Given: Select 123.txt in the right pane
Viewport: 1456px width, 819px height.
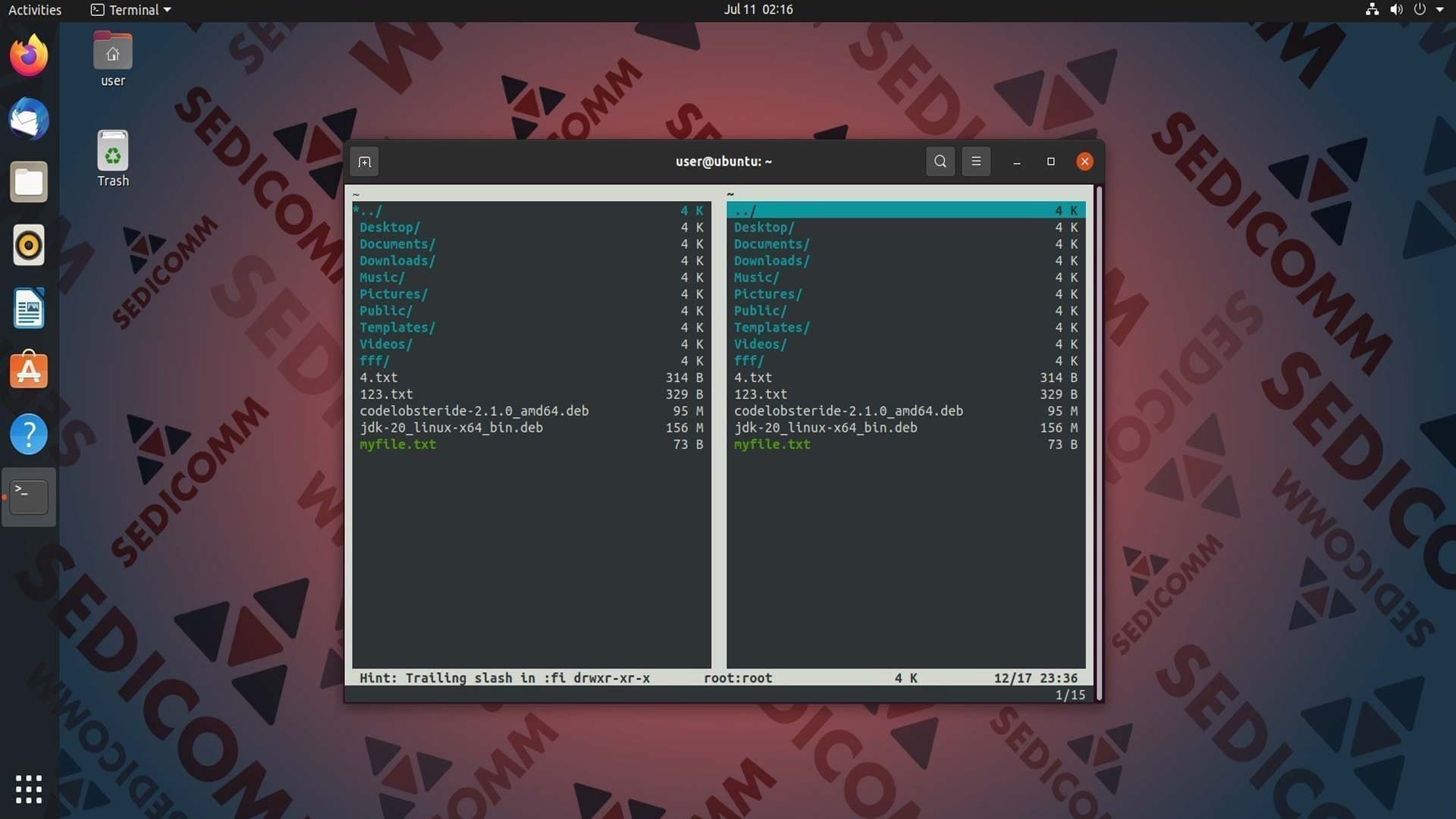Looking at the screenshot, I should (906, 394).
